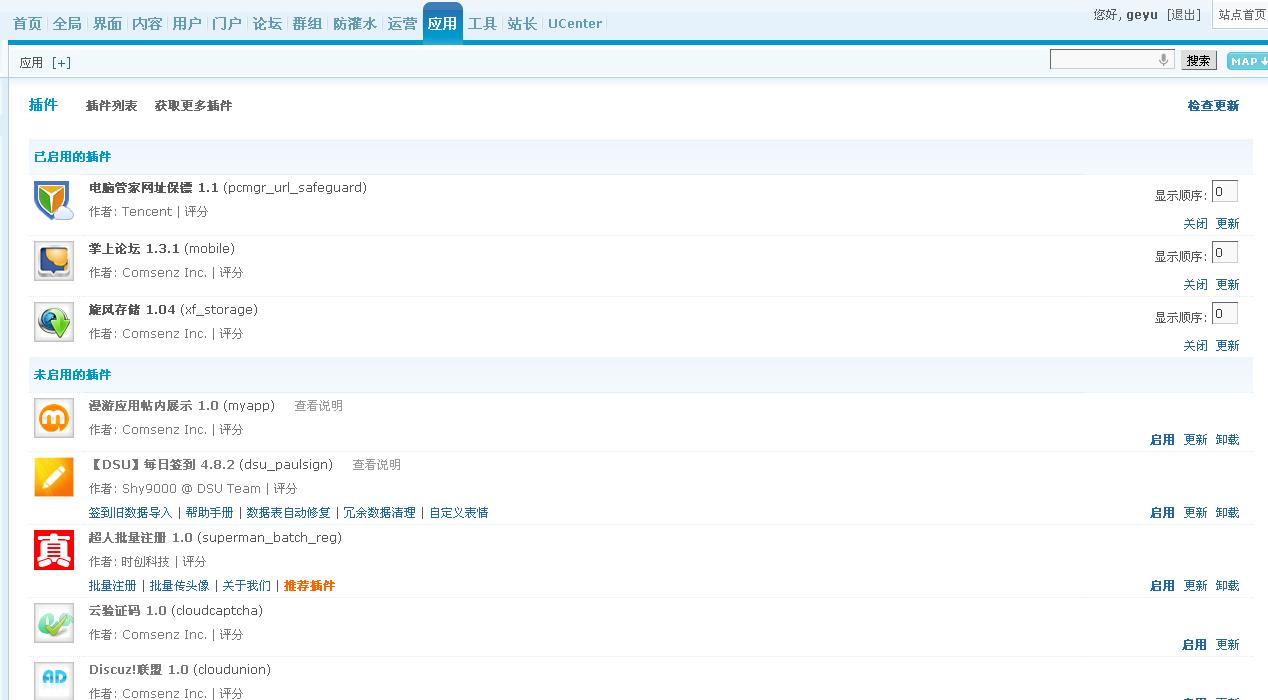
Task: Open the 关于我们 link
Action: pyautogui.click(x=246, y=586)
